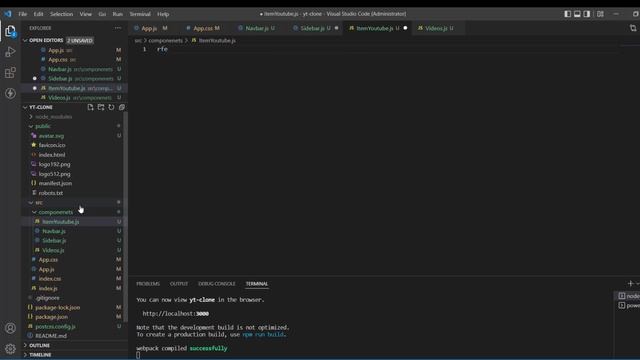The height and width of the screenshot is (360, 640).
Task: Click line 1 of the code editor
Action: point(162,49)
